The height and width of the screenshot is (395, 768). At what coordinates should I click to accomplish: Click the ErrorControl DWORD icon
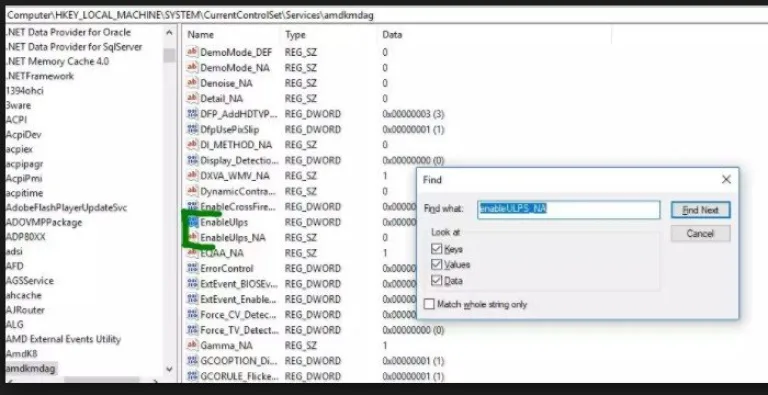[x=192, y=269]
